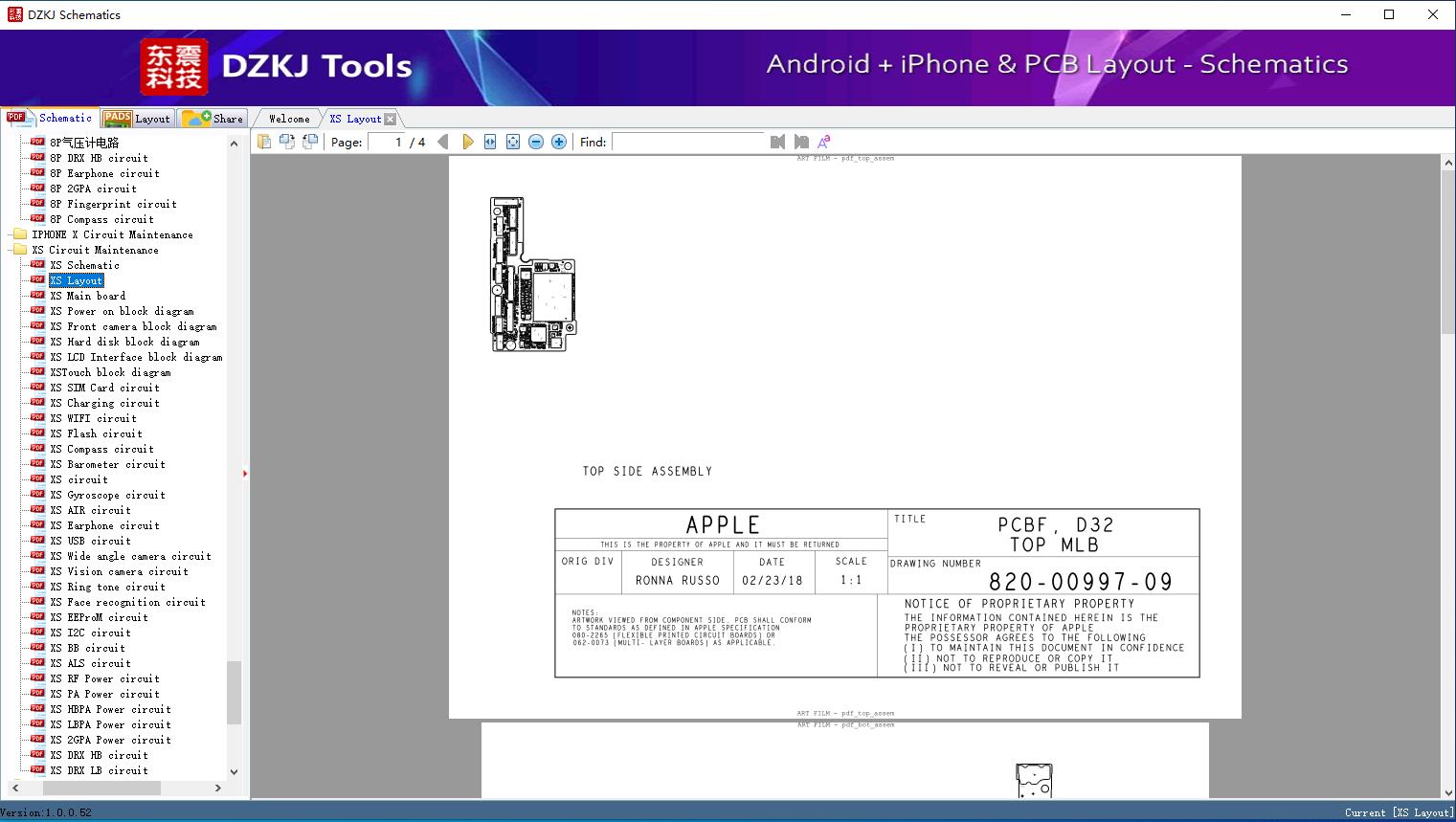The image size is (1456, 822).
Task: Go to previous page arrow
Action: point(443,142)
